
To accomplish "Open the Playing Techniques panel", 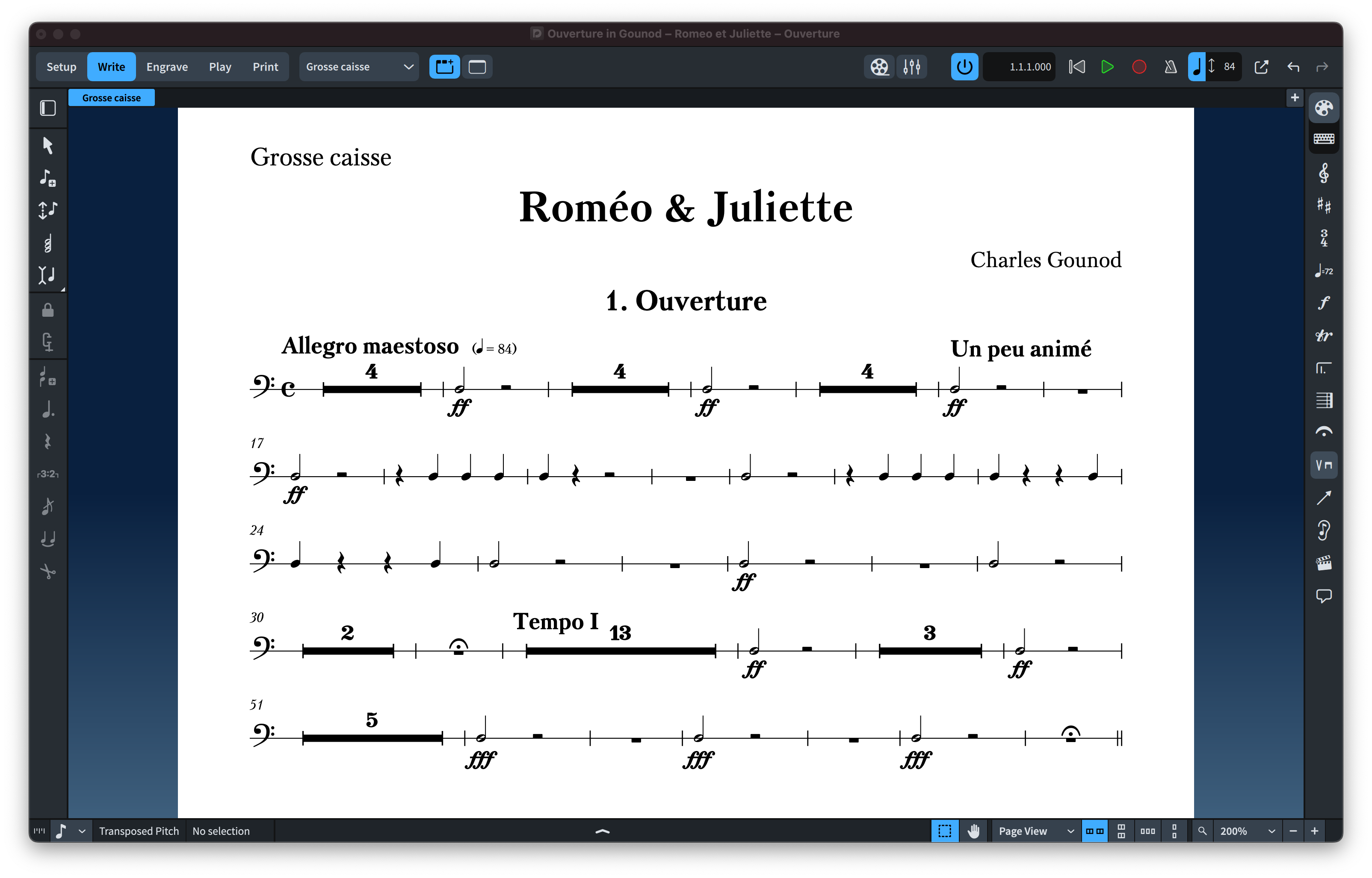I will 1324,465.
